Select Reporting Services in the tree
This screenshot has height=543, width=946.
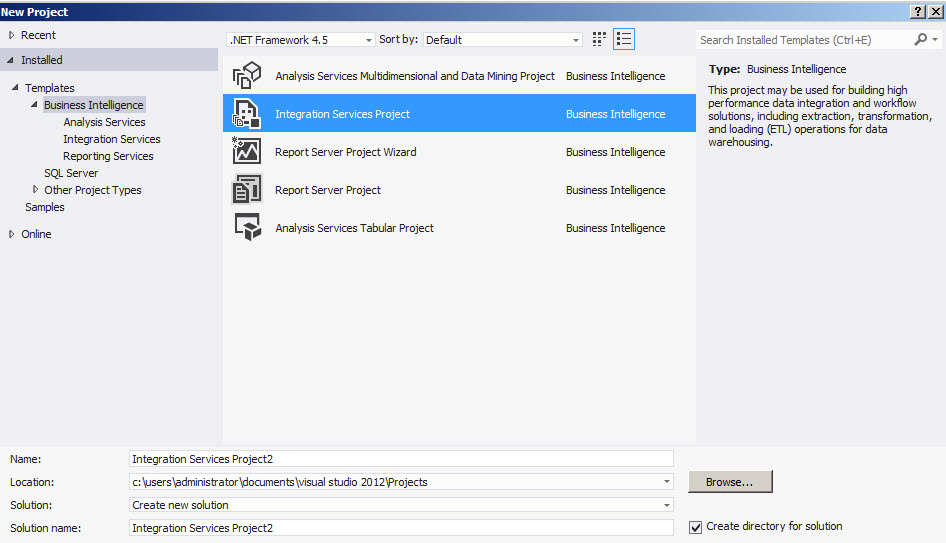tap(108, 156)
